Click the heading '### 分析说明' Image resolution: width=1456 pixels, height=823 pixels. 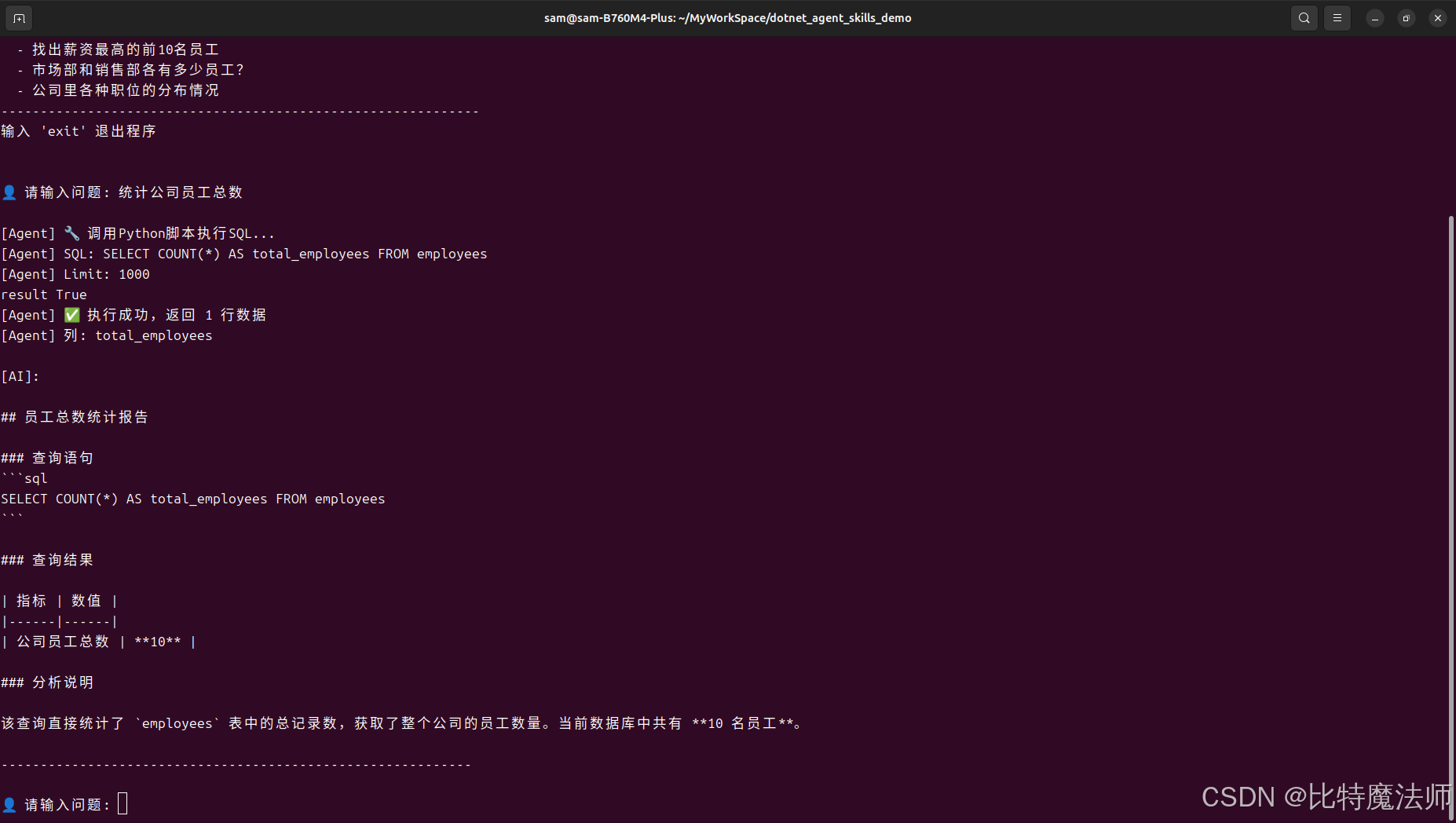pyautogui.click(x=47, y=682)
